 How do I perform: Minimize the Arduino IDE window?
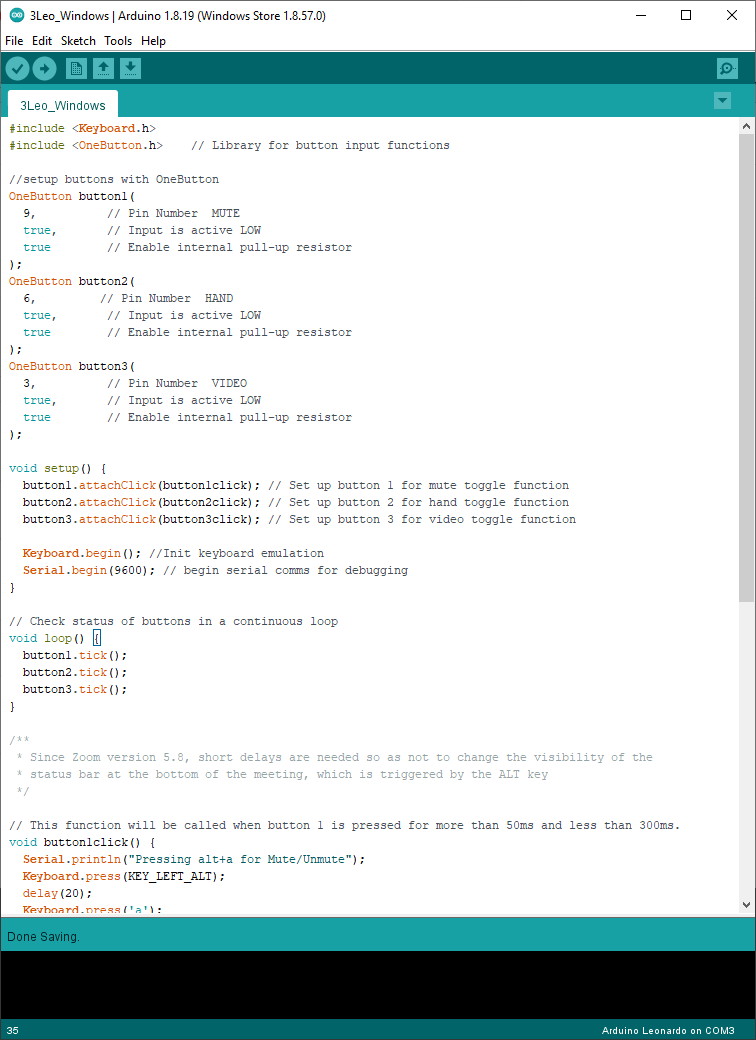tap(641, 15)
